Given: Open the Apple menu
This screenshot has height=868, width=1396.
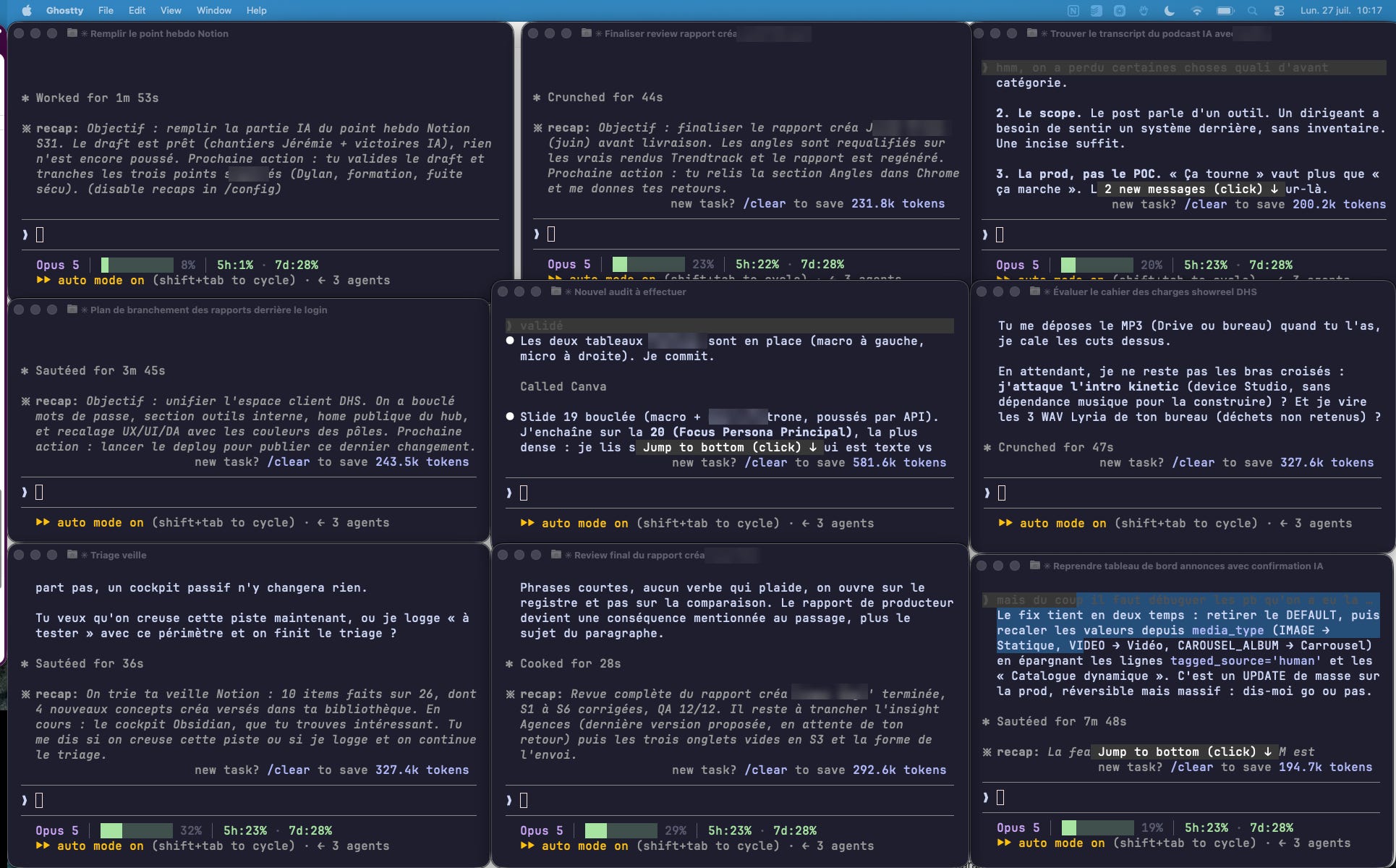Looking at the screenshot, I should point(27,10).
